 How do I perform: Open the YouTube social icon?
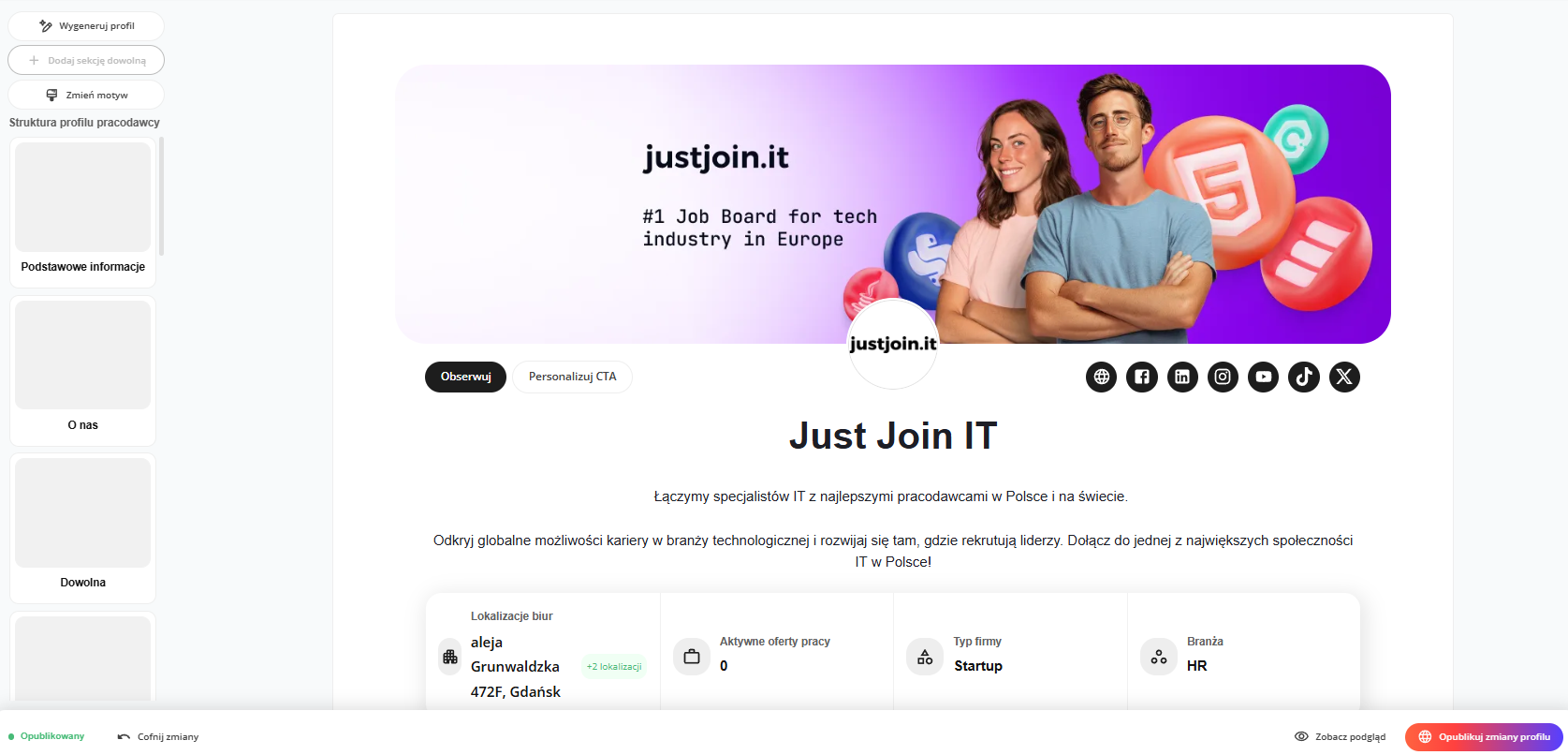[1263, 377]
